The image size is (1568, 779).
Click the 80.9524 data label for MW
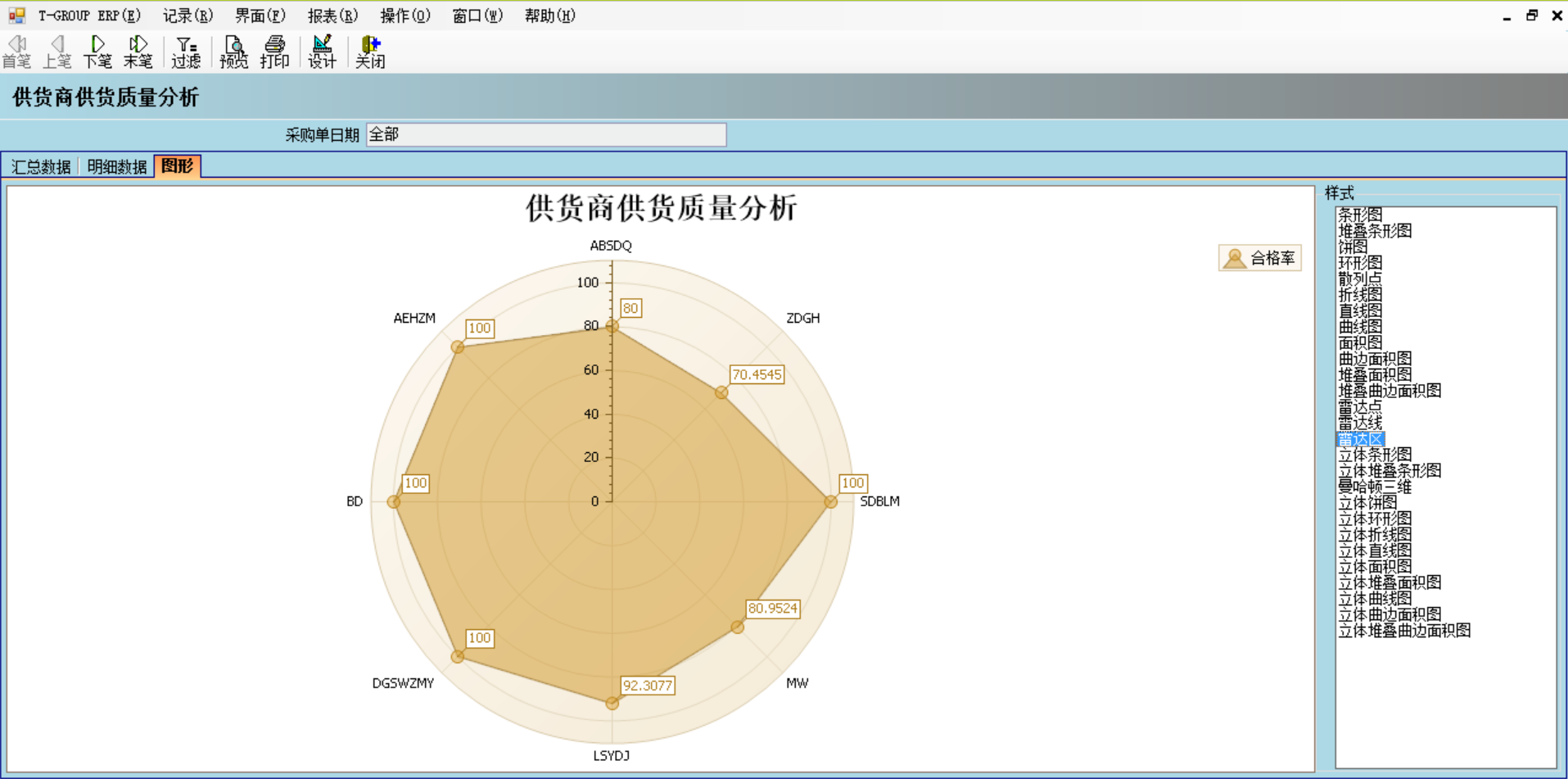772,609
